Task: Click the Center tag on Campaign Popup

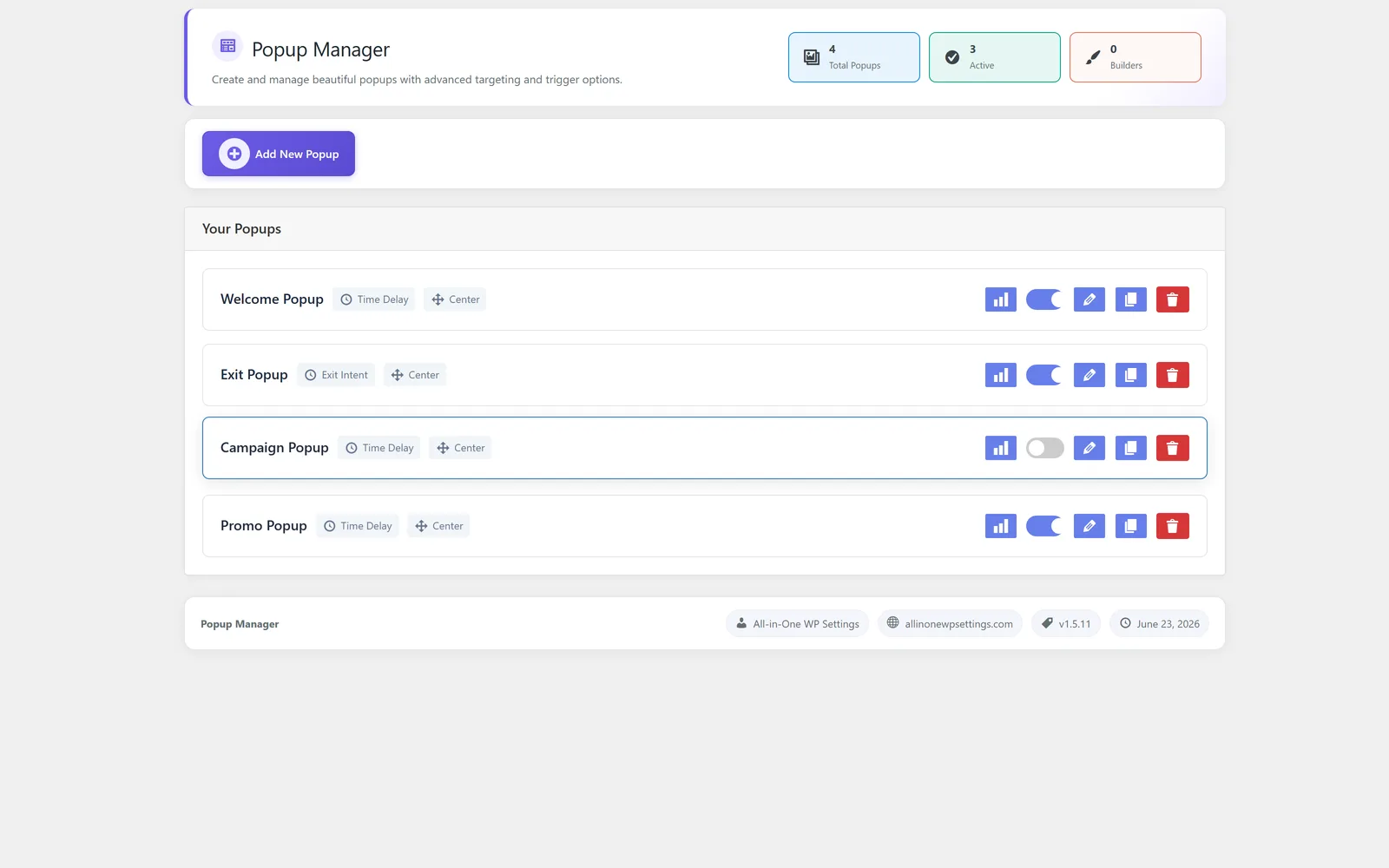Action: tap(460, 448)
